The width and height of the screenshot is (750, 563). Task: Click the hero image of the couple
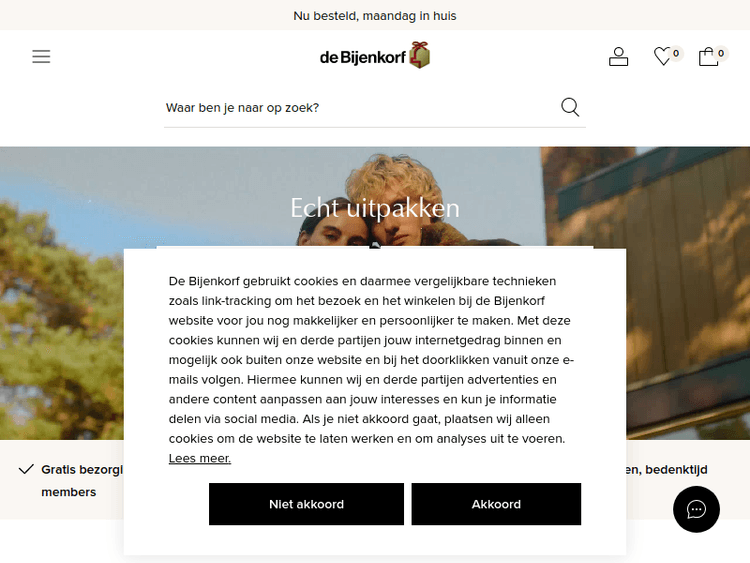[x=375, y=196]
